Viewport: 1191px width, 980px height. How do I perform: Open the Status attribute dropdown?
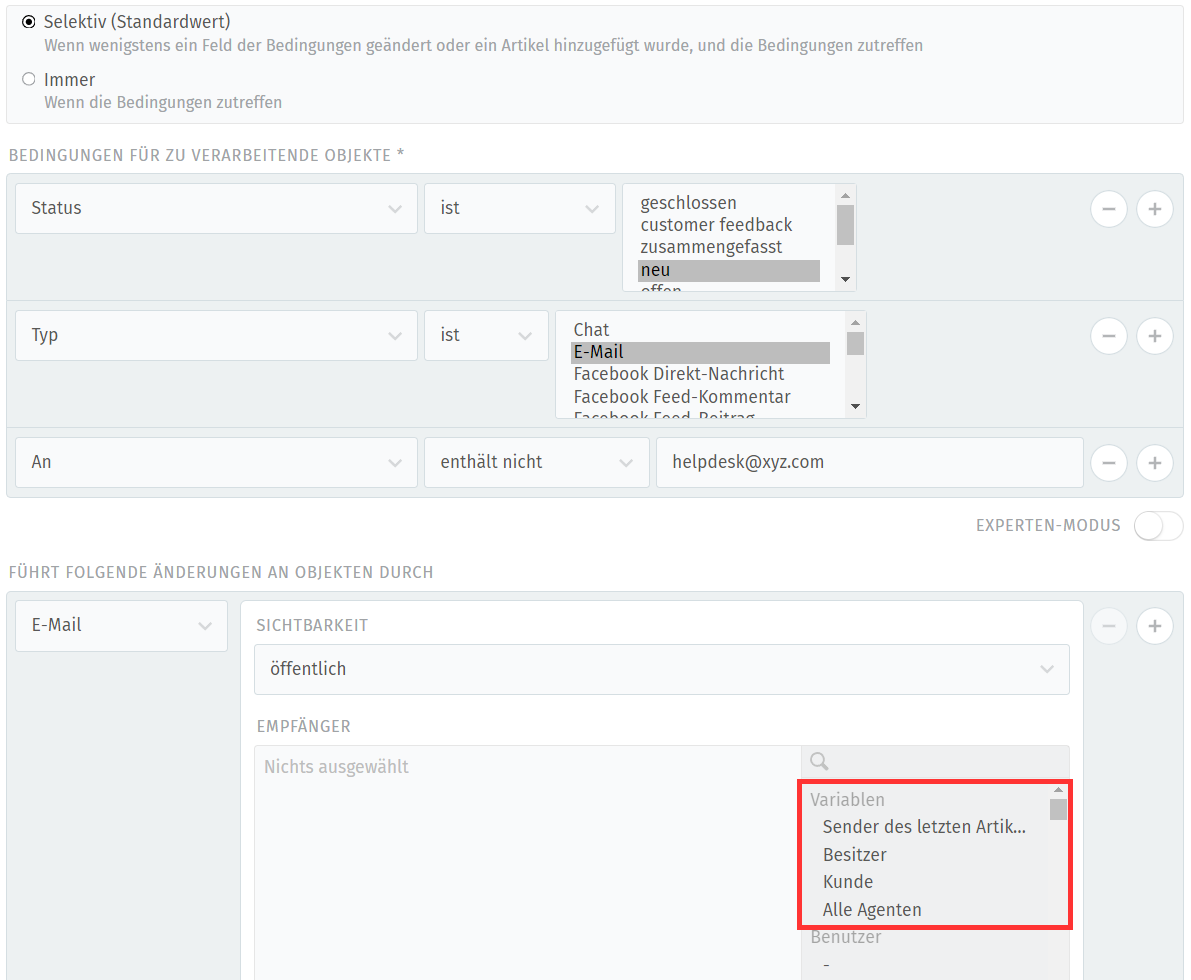216,208
